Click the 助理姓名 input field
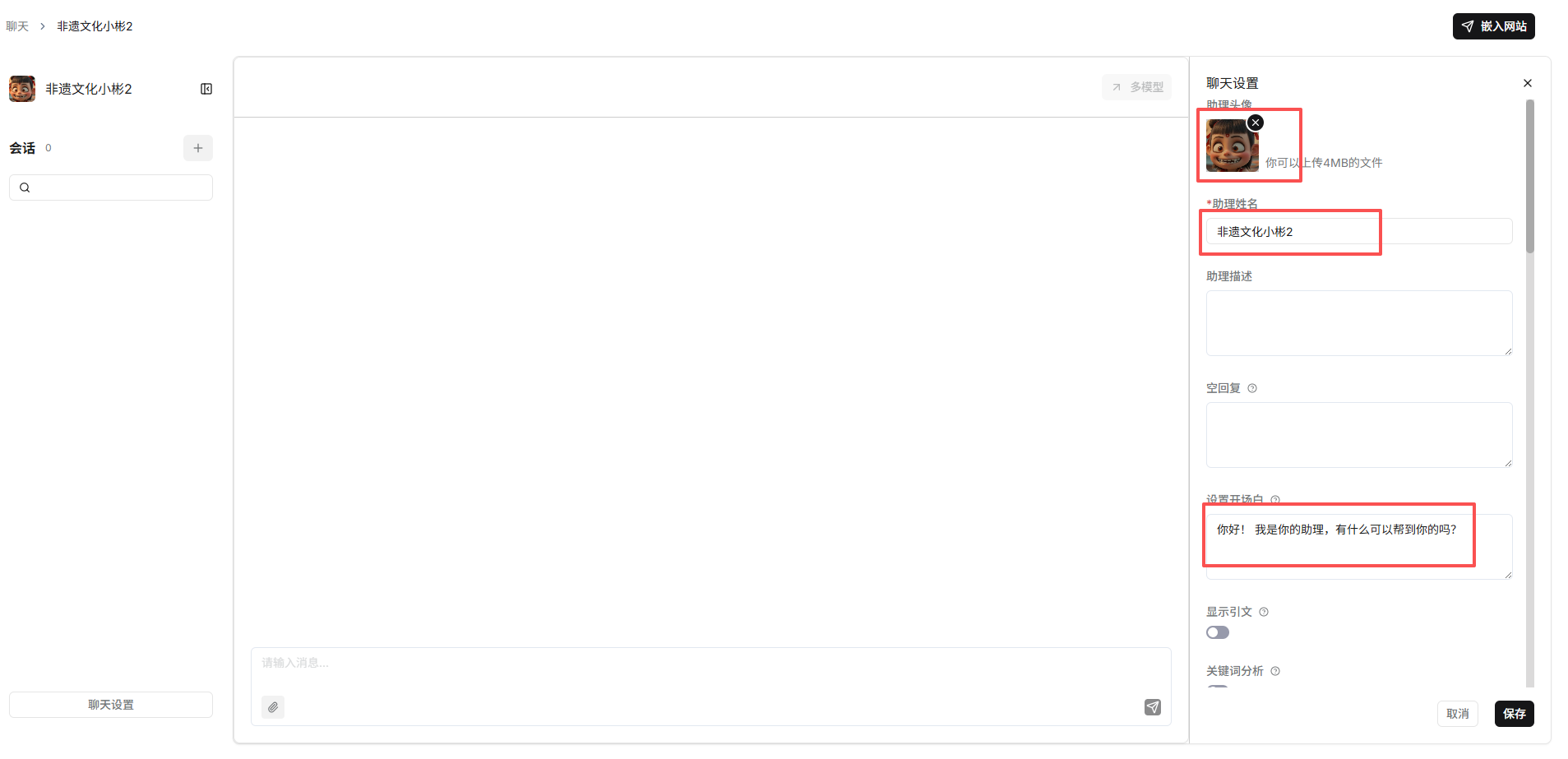The image size is (1568, 759). [x=1358, y=232]
